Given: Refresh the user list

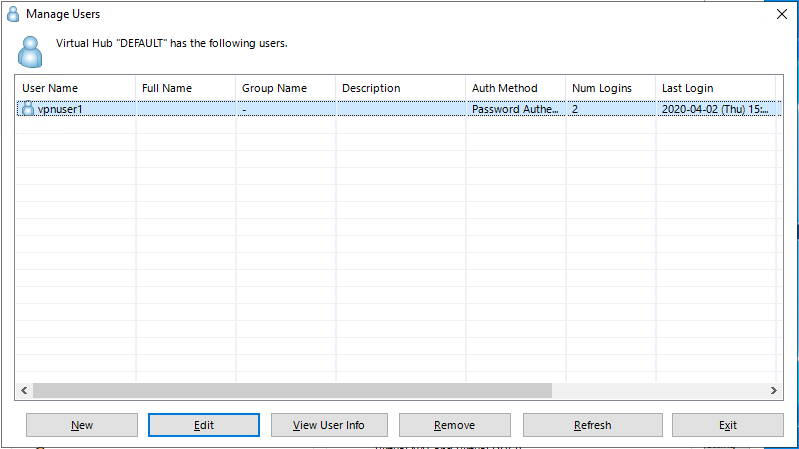Looking at the screenshot, I should pos(592,425).
